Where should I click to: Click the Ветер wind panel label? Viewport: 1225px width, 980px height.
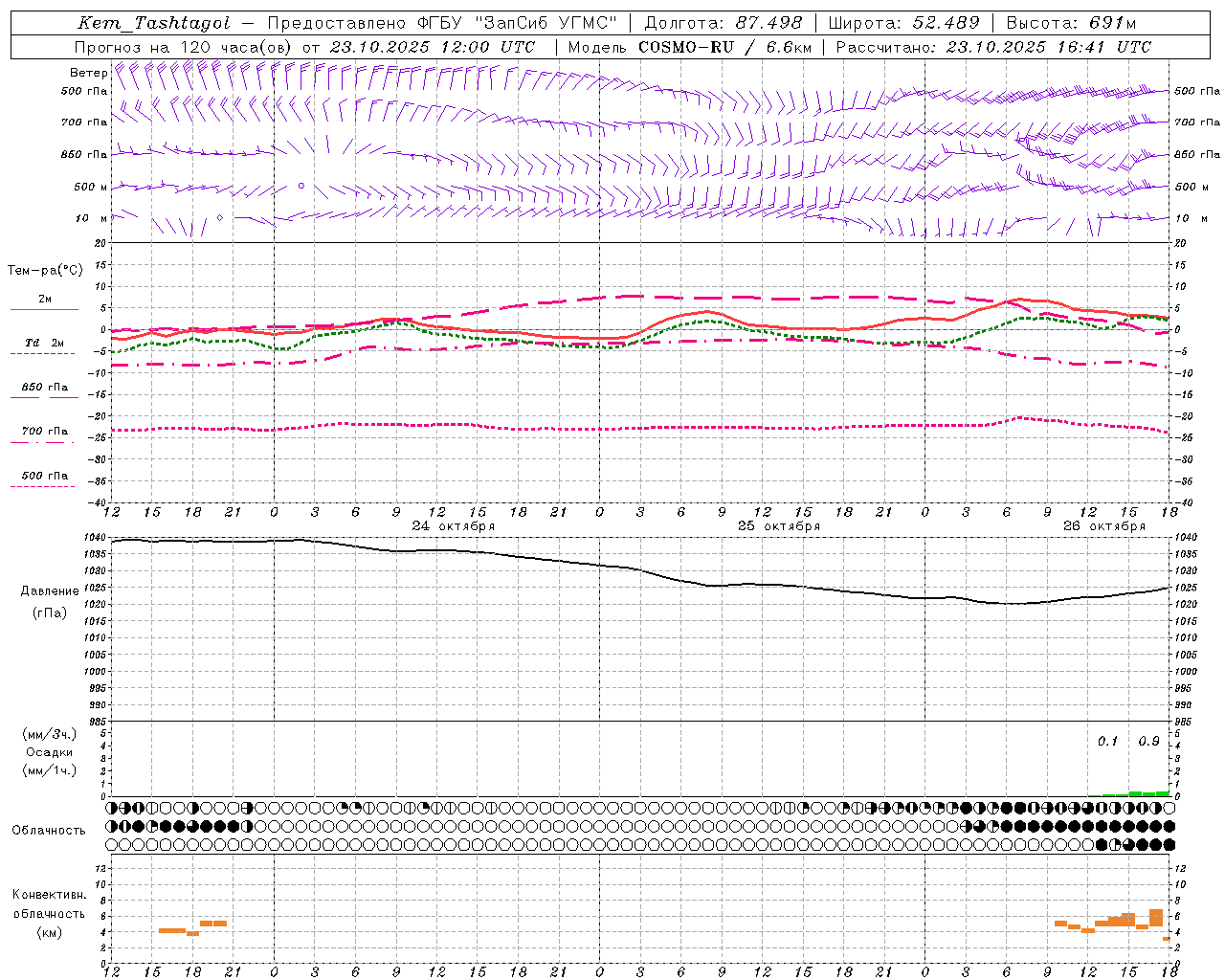point(88,73)
